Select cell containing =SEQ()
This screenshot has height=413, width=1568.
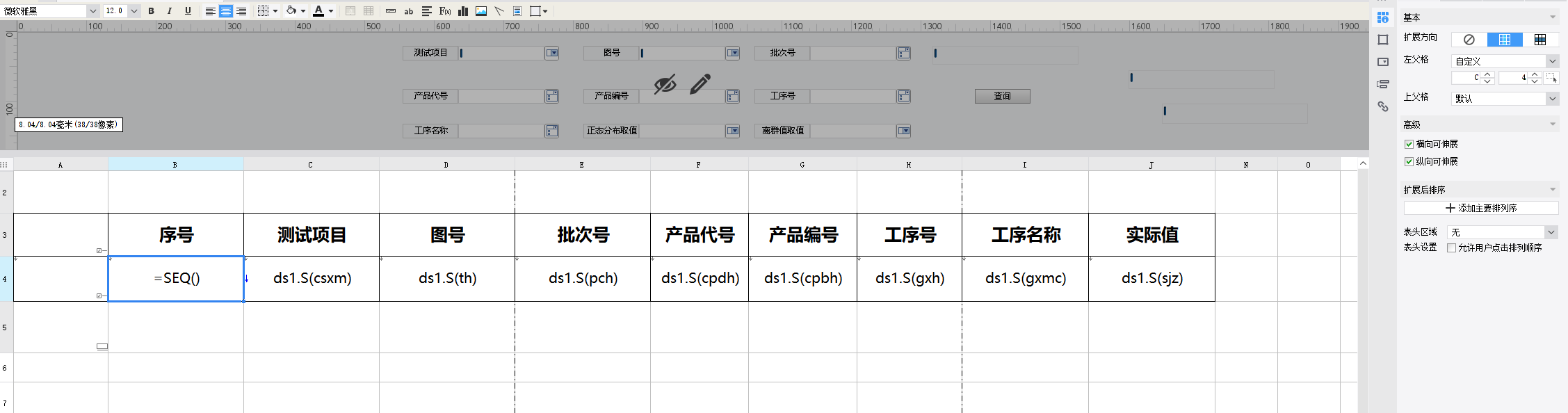tap(176, 278)
